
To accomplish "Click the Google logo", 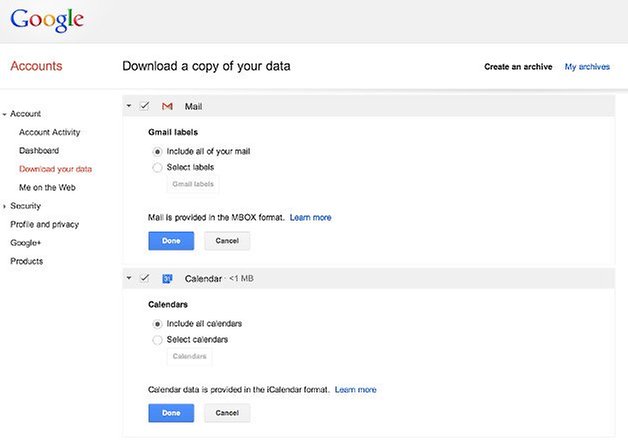I will pyautogui.click(x=47, y=20).
